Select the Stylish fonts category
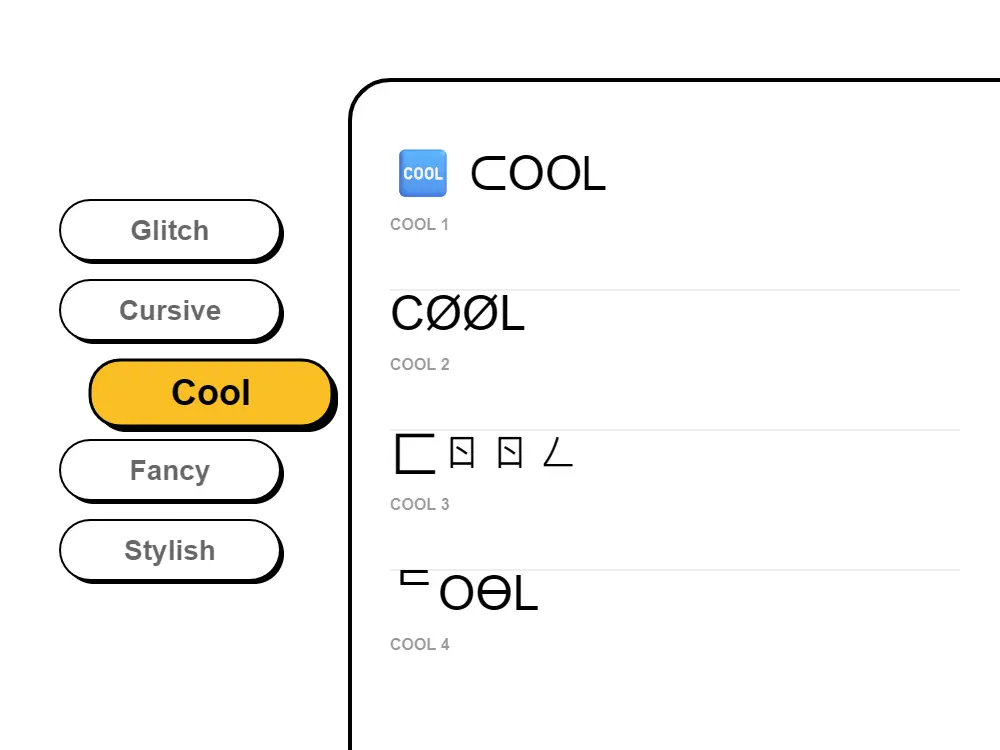Image resolution: width=1000 pixels, height=750 pixels. coord(170,550)
